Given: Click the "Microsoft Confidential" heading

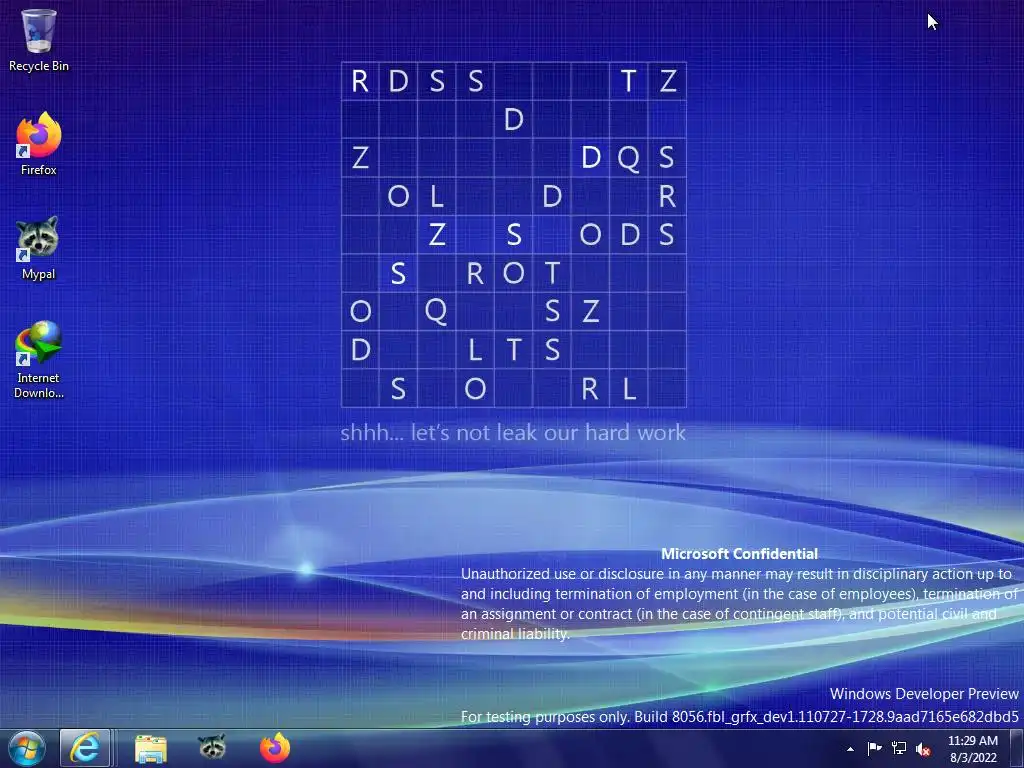Looking at the screenshot, I should click(739, 554).
